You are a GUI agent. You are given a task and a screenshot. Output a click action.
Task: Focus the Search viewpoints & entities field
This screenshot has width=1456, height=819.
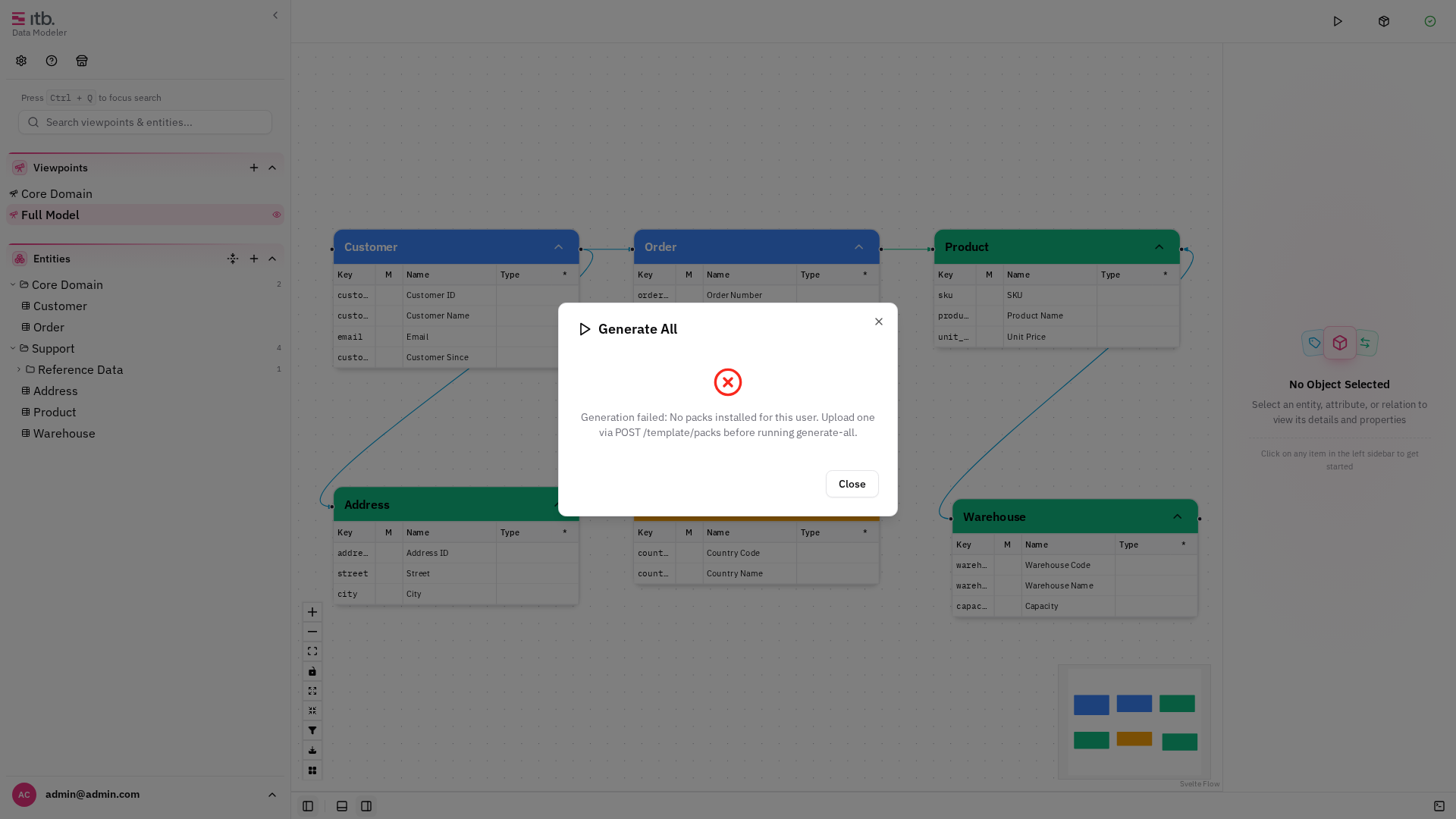pos(145,122)
